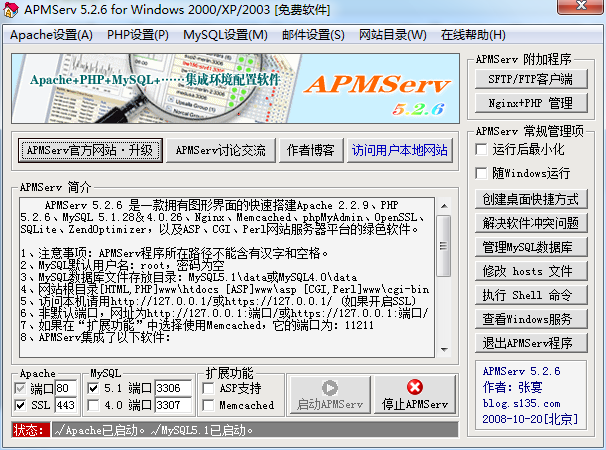Click the red stop icon on 停止APMServ
This screenshot has height=450, width=606.
[x=415, y=387]
